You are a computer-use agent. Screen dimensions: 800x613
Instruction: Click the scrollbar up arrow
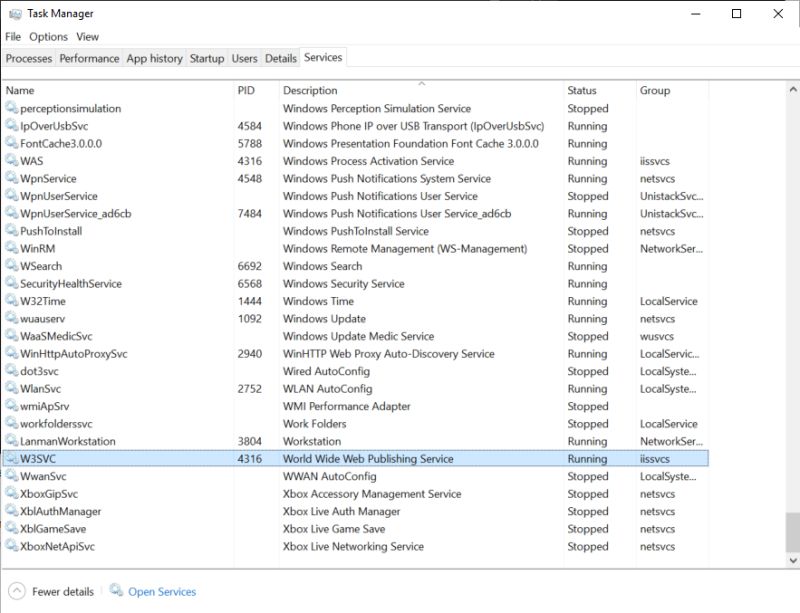point(792,89)
